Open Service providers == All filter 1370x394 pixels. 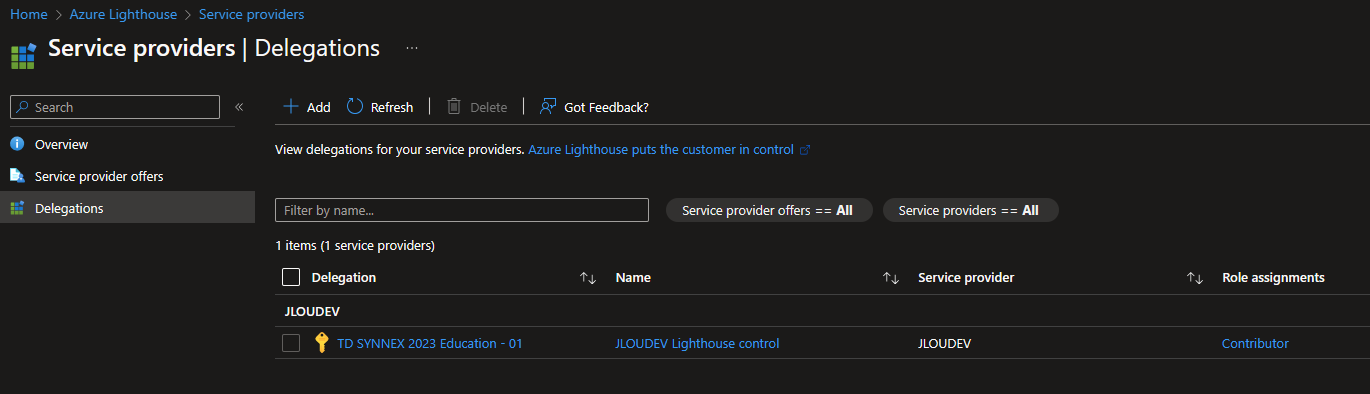coord(970,210)
